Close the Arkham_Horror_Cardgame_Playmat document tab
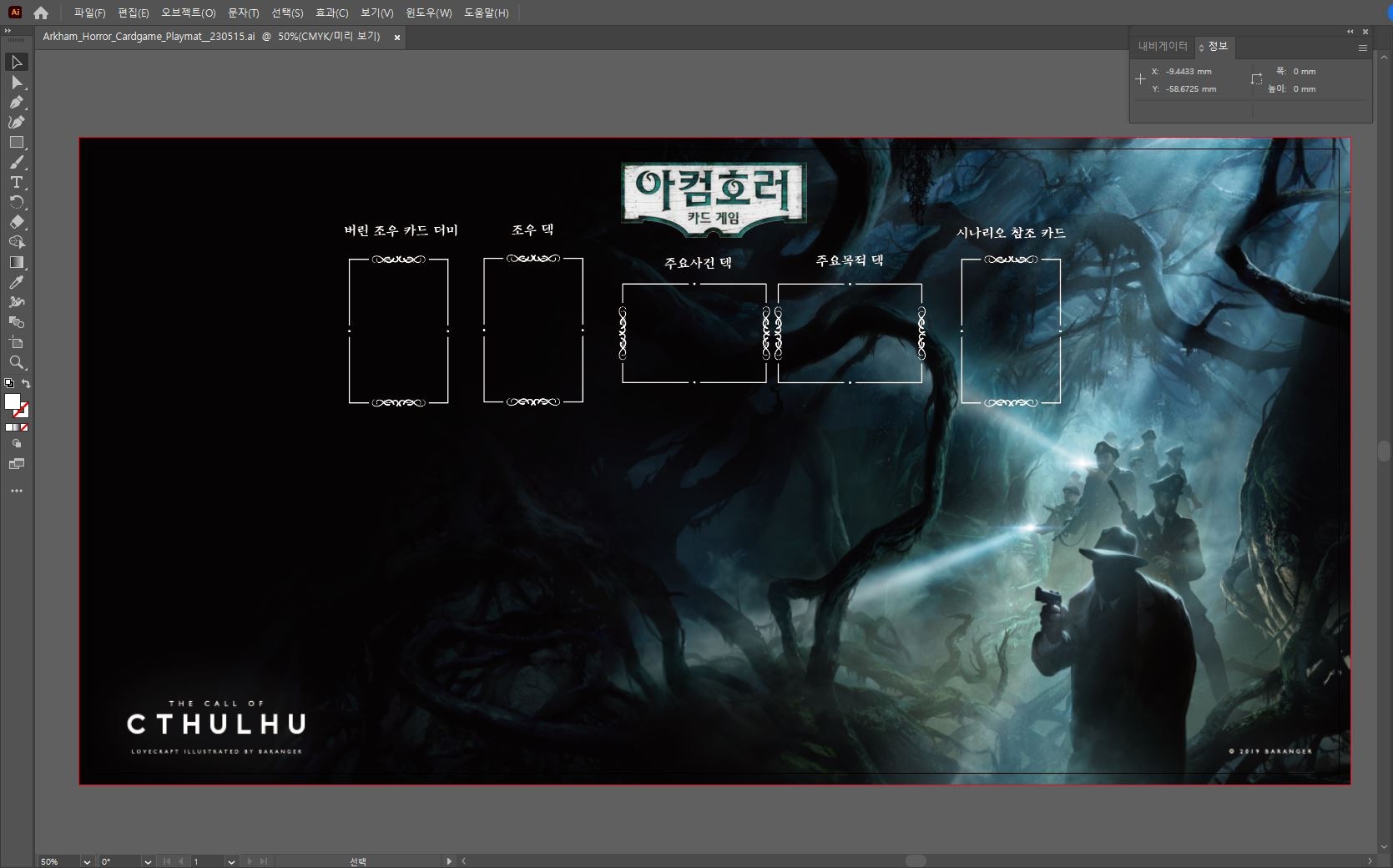The image size is (1393, 868). (397, 38)
